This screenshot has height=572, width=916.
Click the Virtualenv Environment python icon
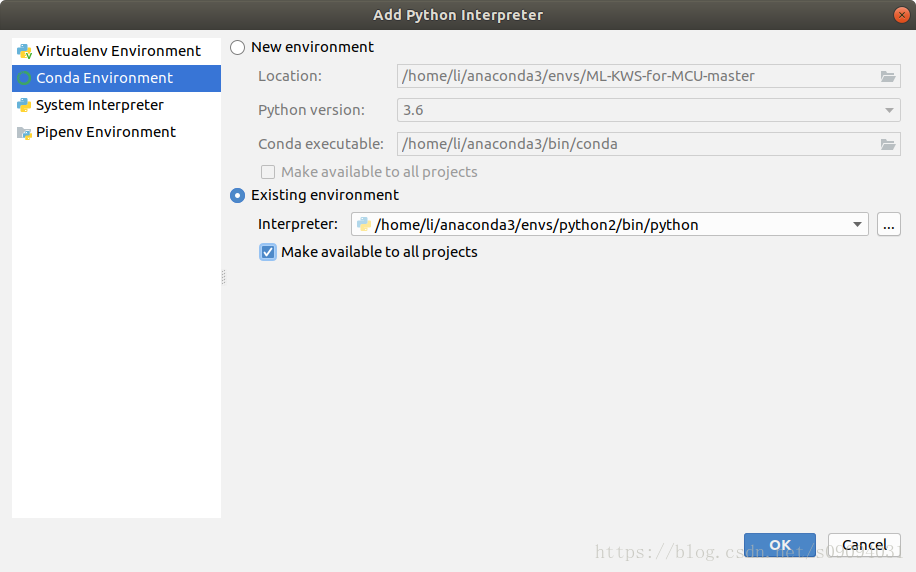point(24,51)
